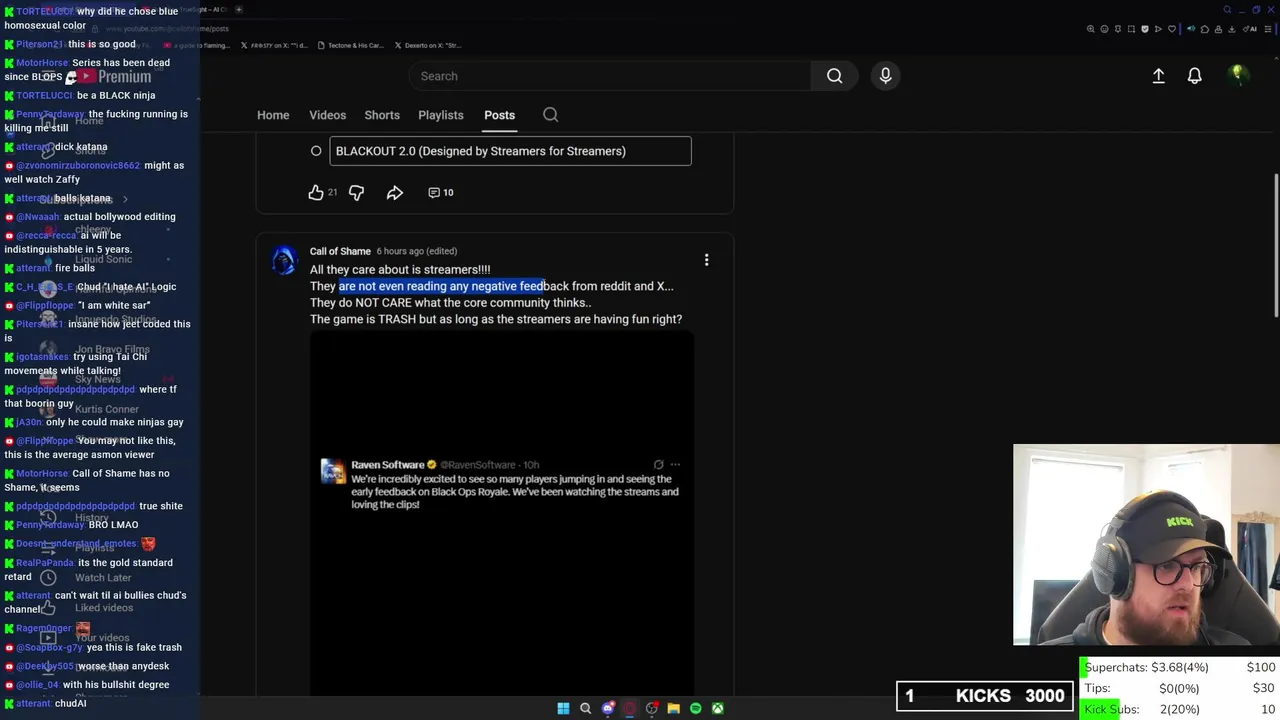Focus the YouTube Search field
The height and width of the screenshot is (720, 1280).
click(610, 76)
